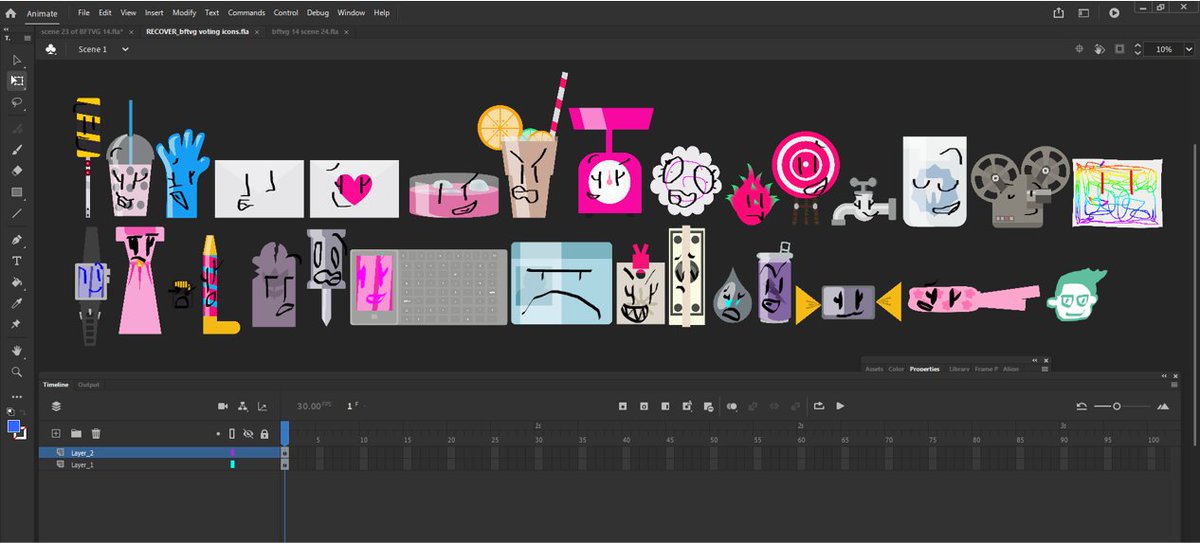Viewport: 1200px width, 543px height.
Task: Select the Text tool
Action: click(x=16, y=261)
